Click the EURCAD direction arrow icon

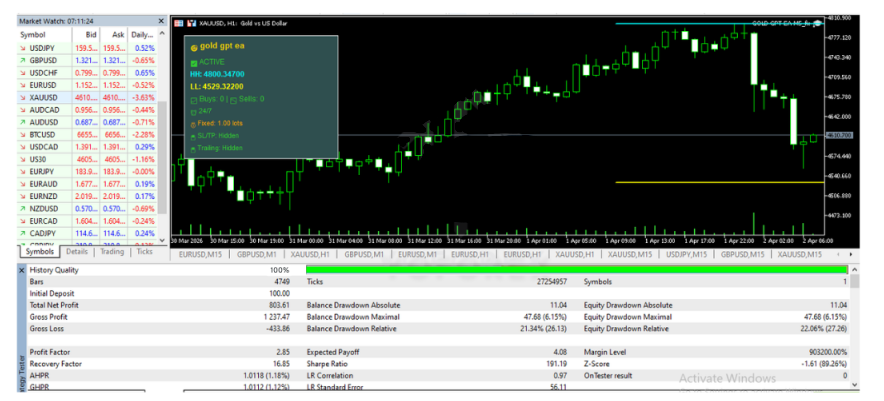pyautogui.click(x=23, y=221)
